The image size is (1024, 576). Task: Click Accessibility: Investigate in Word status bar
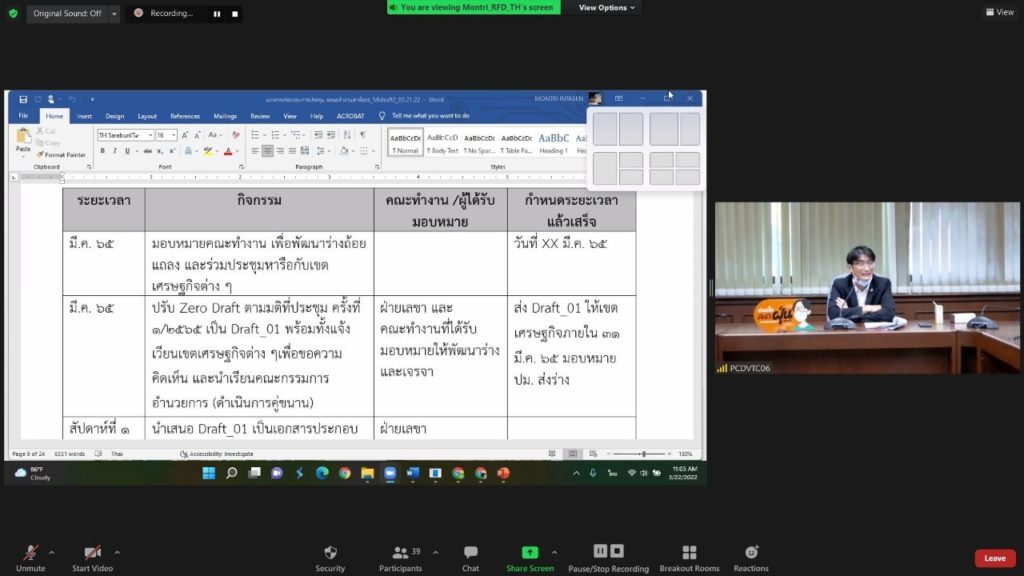tap(217, 454)
